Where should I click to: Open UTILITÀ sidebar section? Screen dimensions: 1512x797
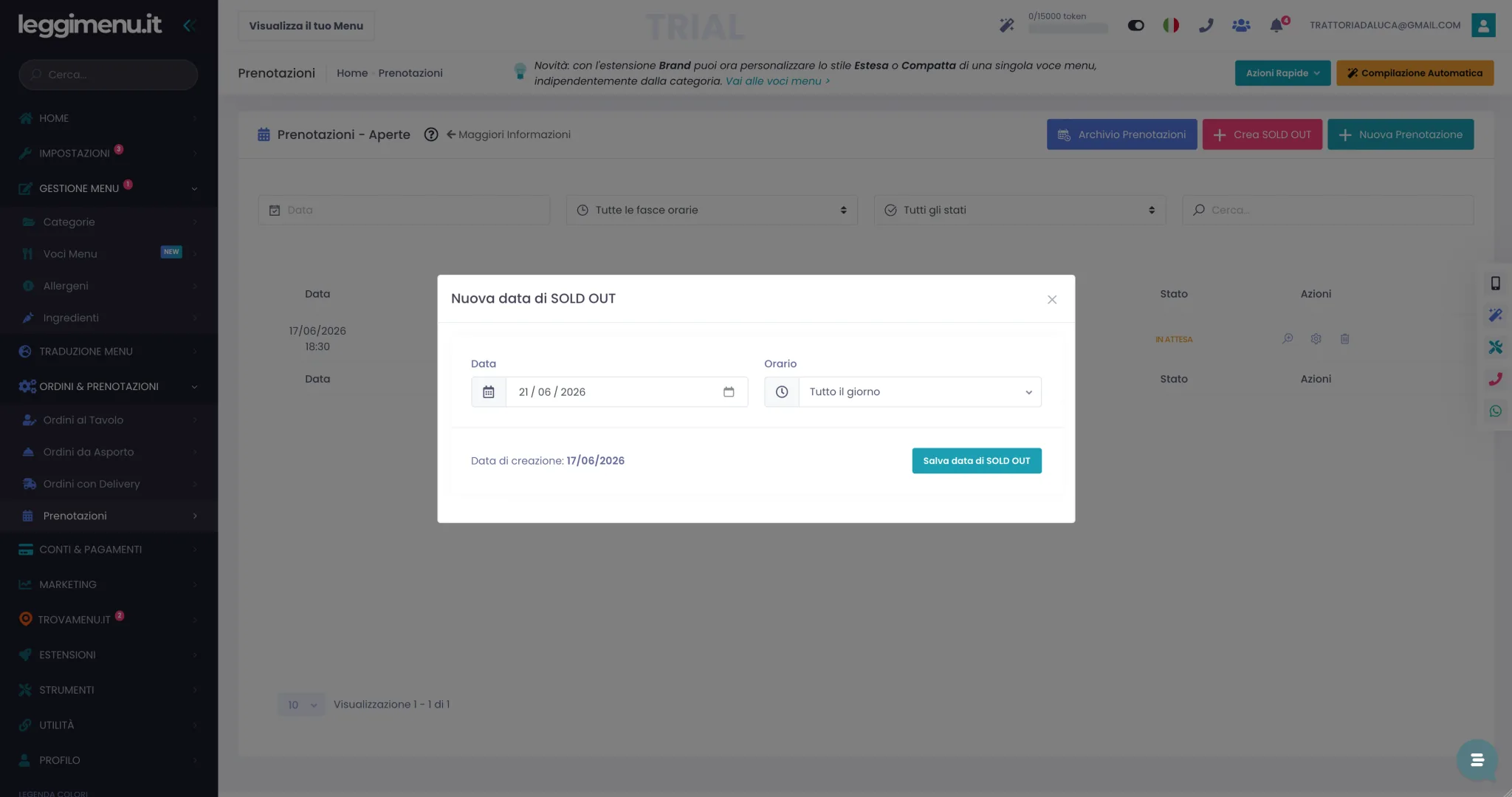click(109, 725)
